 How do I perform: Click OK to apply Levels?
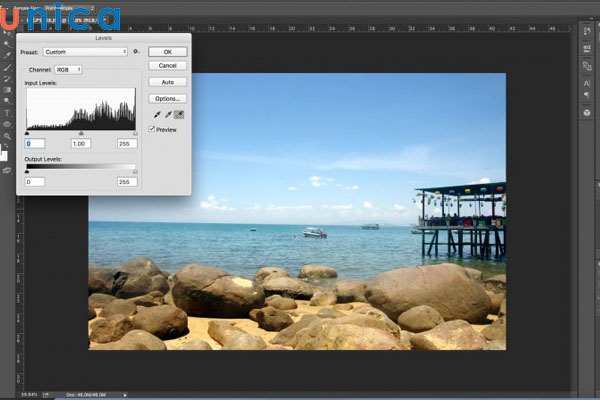(x=167, y=51)
